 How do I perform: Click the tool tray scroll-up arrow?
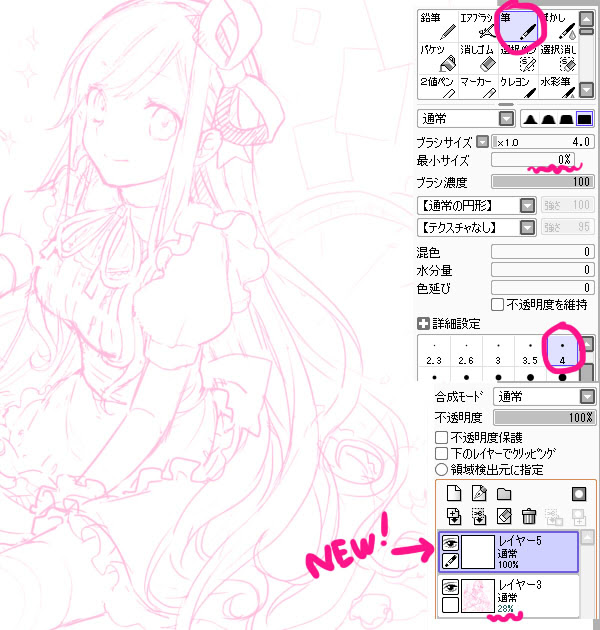coord(587,19)
